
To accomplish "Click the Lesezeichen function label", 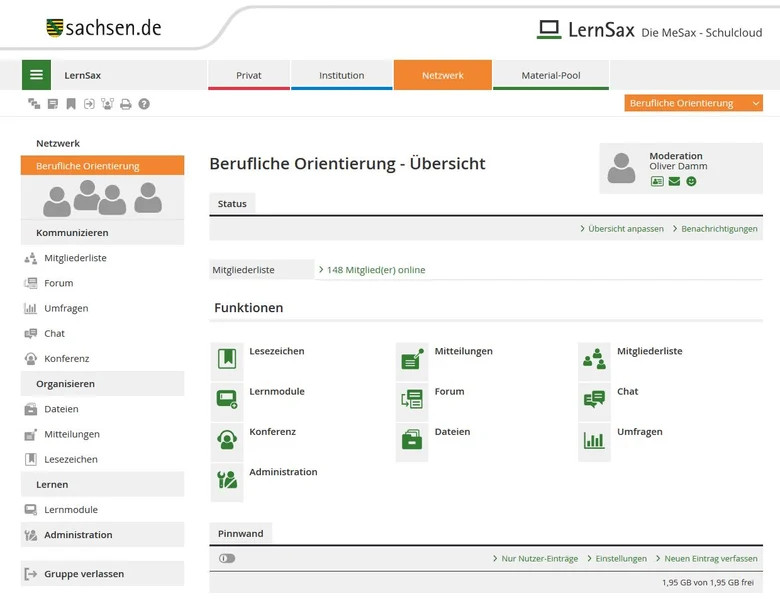I will (277, 351).
